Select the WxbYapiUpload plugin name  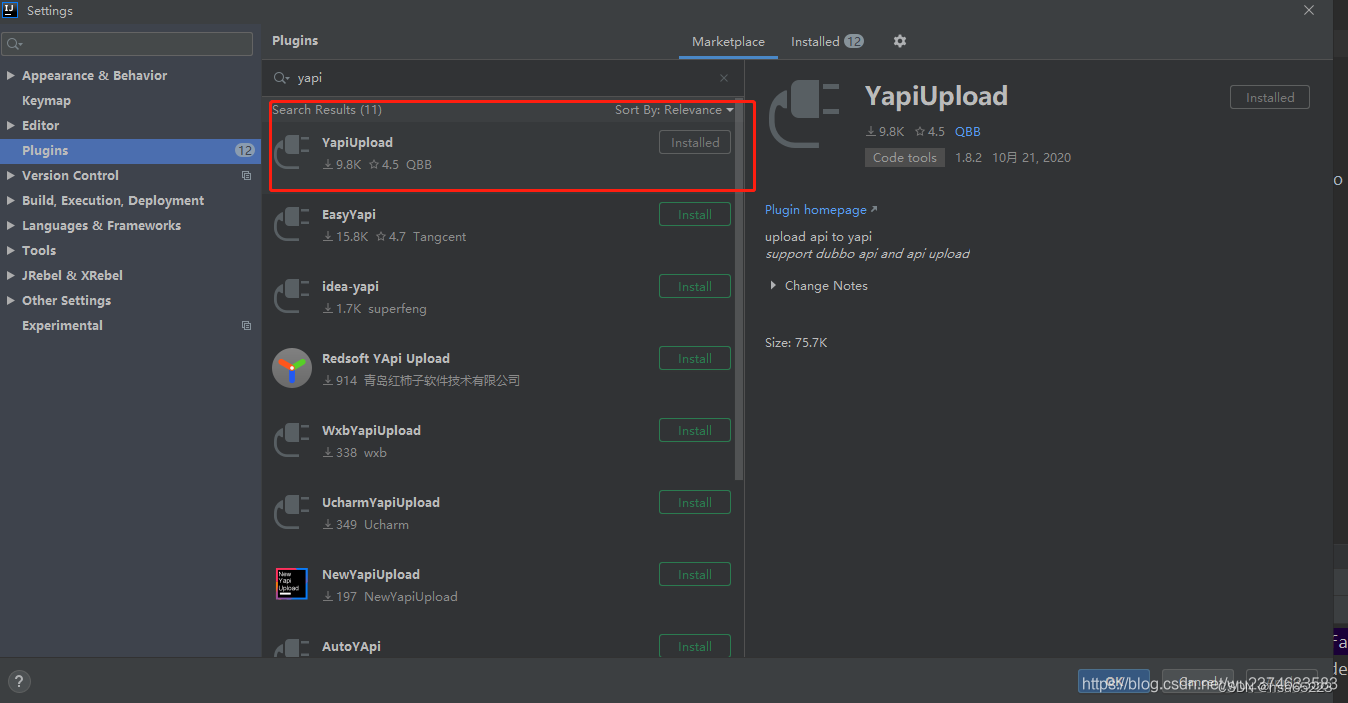(371, 431)
